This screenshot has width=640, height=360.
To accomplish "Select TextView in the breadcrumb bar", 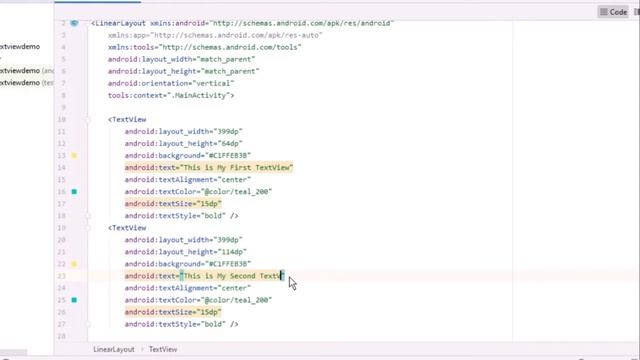I will tap(163, 349).
